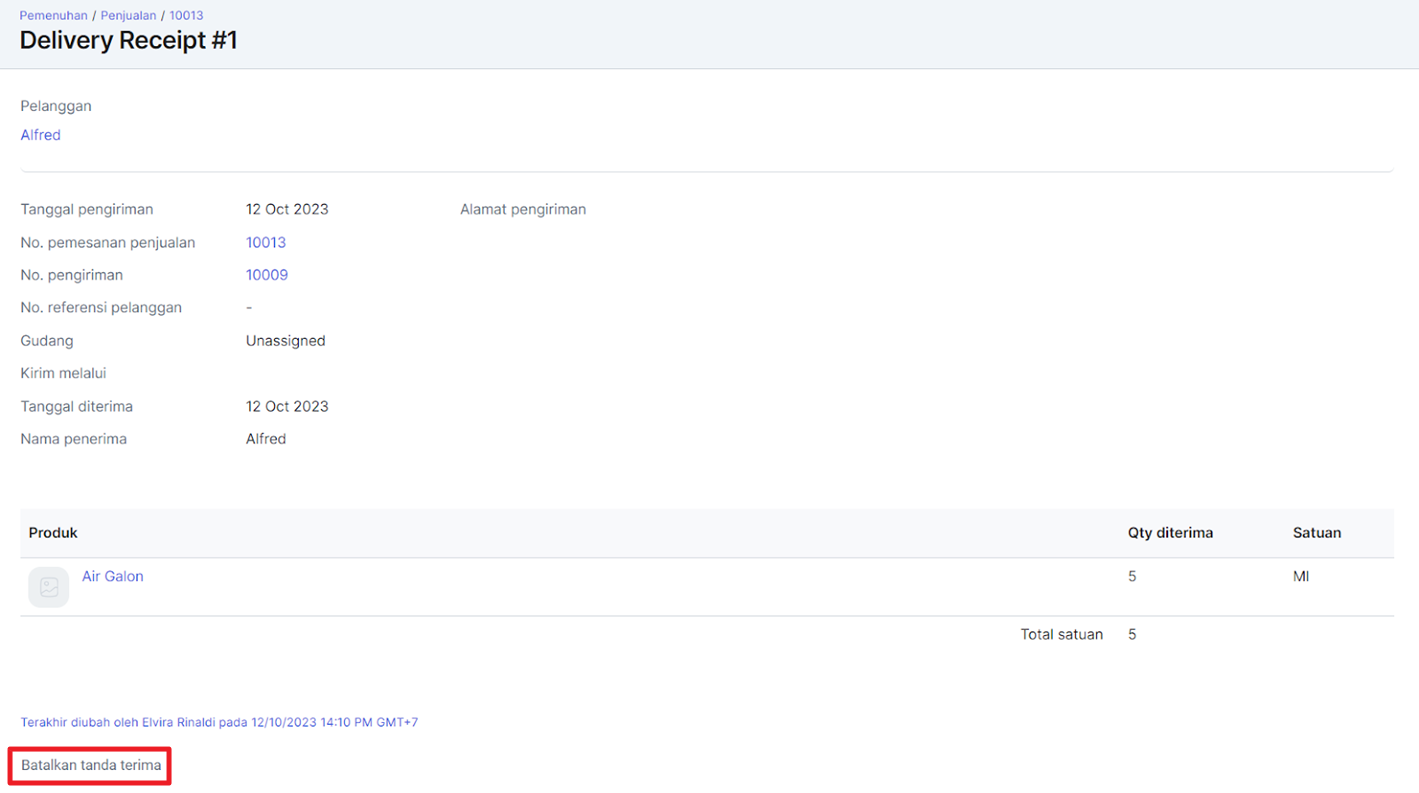This screenshot has height=793, width=1419.
Task: Click the Nama penerima label
Action: [x=74, y=439]
